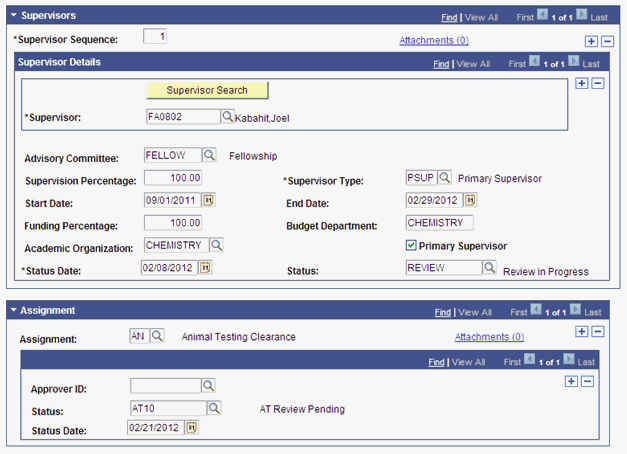Click Find in Supervisors header
Image resolution: width=627 pixels, height=454 pixels.
coord(449,18)
